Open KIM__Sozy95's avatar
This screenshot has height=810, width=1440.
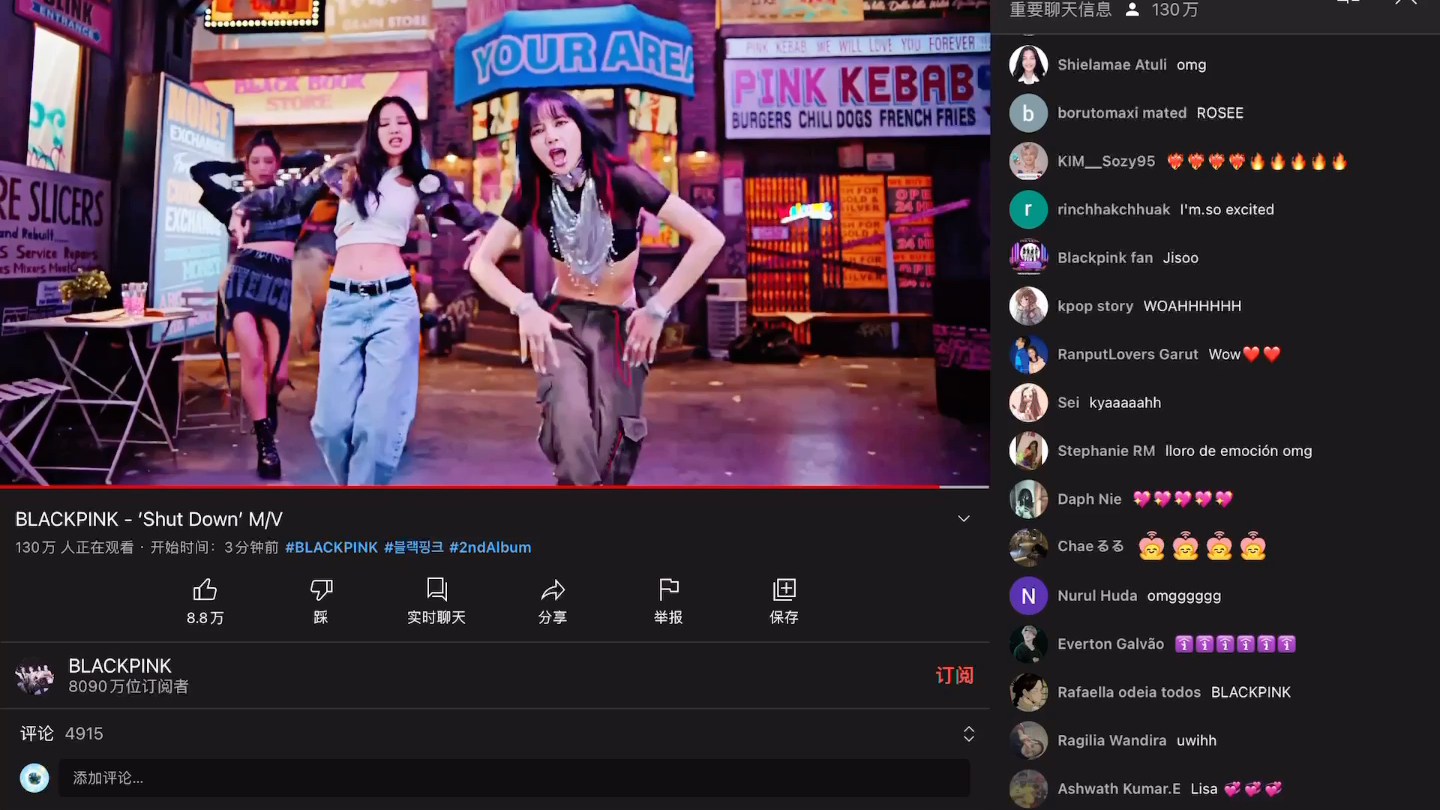[1028, 161]
